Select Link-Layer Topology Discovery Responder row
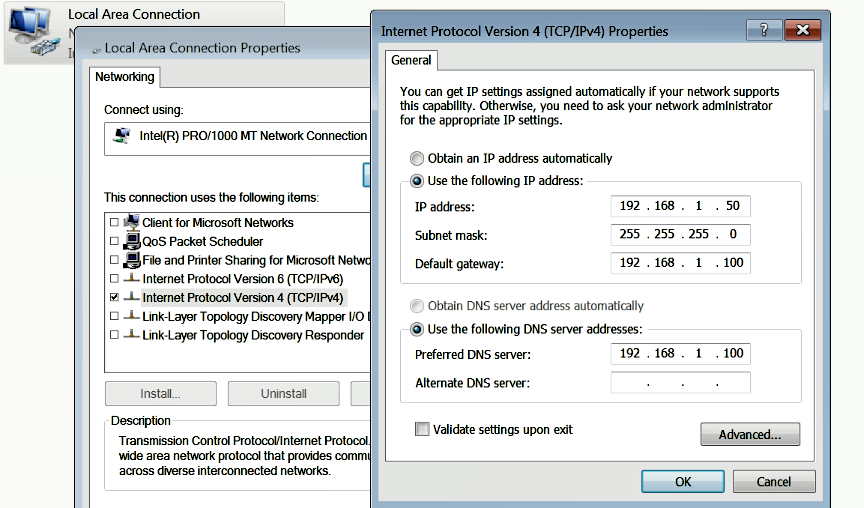This screenshot has width=864, height=508. pos(253,335)
